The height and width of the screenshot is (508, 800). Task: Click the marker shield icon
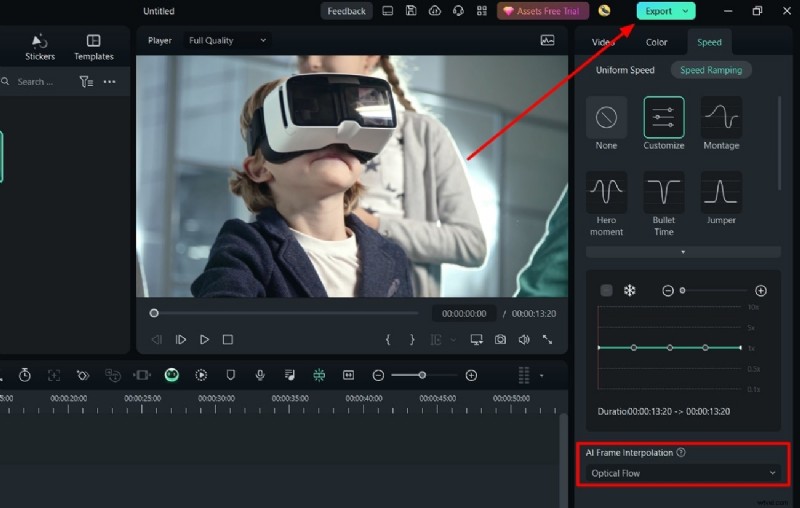[x=231, y=375]
